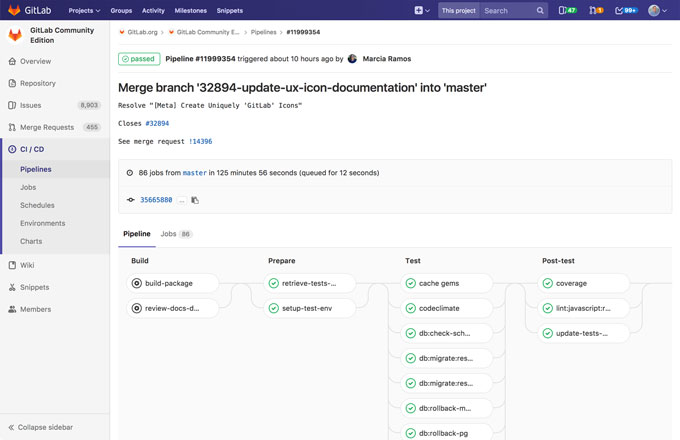680x440 pixels.
Task: Click the coverage job passed icon
Action: [548, 283]
